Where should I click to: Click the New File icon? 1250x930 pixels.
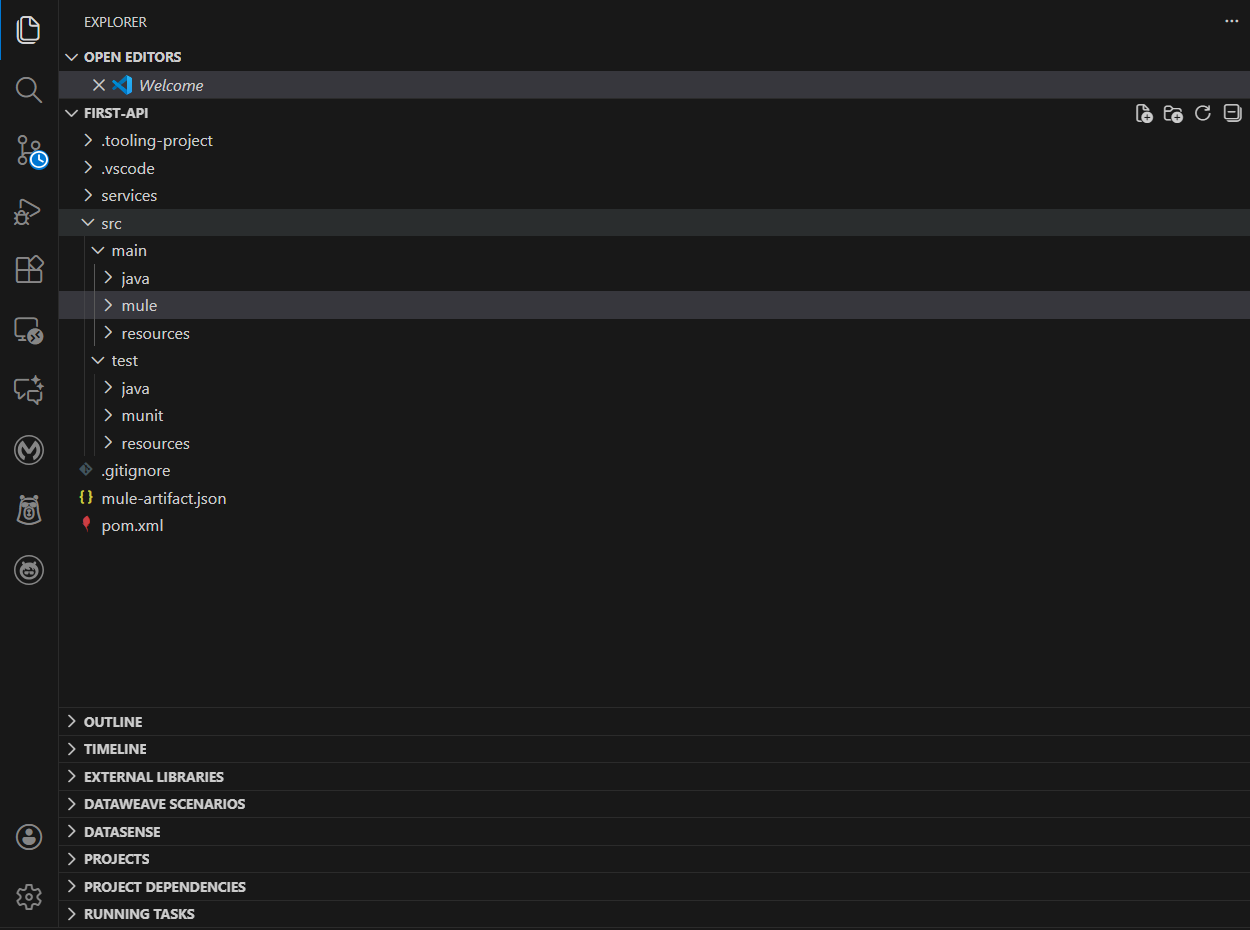click(1144, 113)
